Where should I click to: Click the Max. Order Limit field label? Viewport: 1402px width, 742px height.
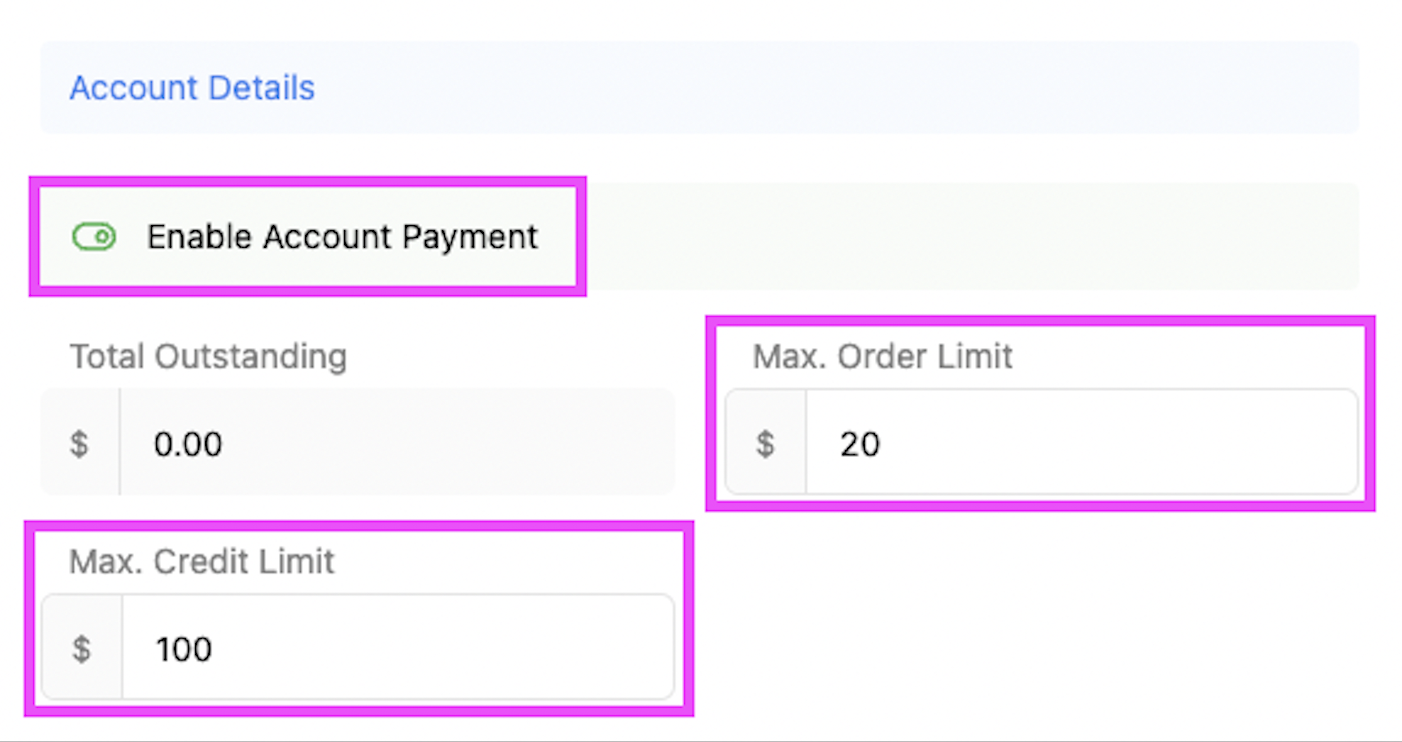pyautogui.click(x=882, y=356)
